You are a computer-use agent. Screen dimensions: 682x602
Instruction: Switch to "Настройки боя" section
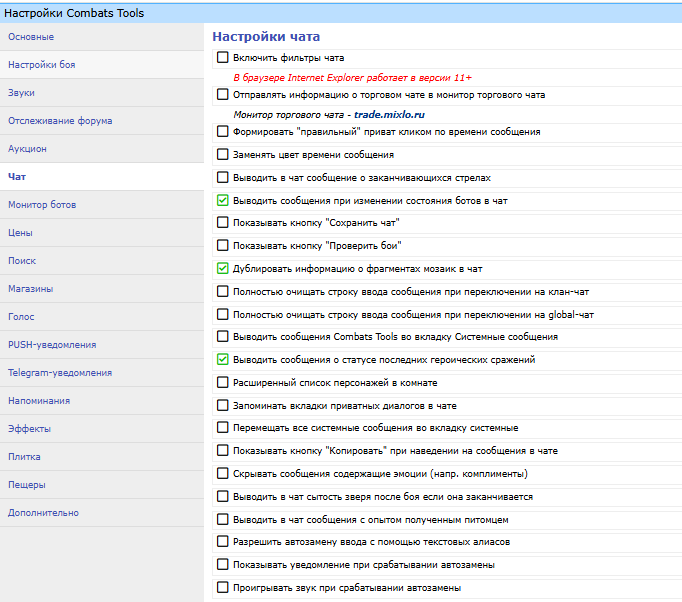click(x=41, y=65)
